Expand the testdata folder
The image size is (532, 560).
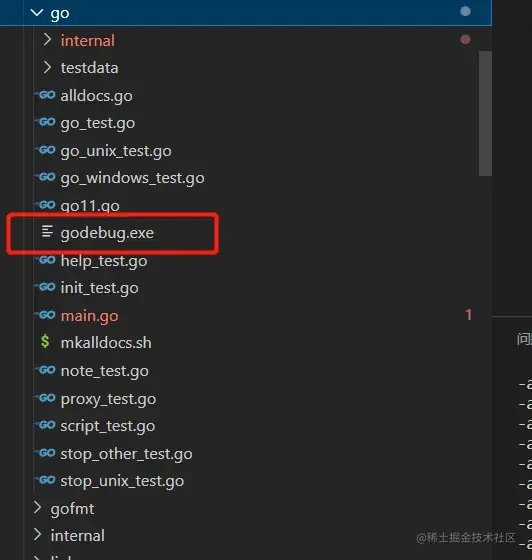[x=47, y=67]
